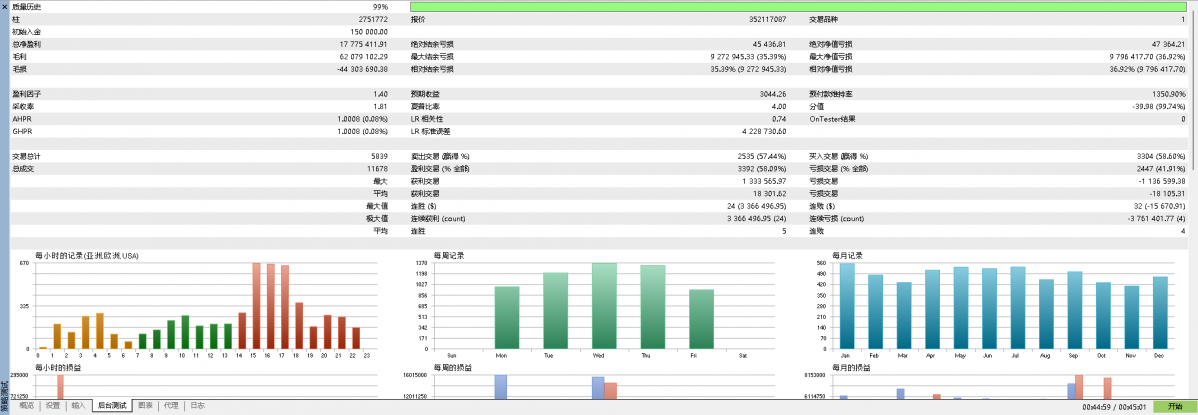This screenshot has width=1198, height=415.
Task: Select ticks value 352117087
Action: pyautogui.click(x=768, y=19)
